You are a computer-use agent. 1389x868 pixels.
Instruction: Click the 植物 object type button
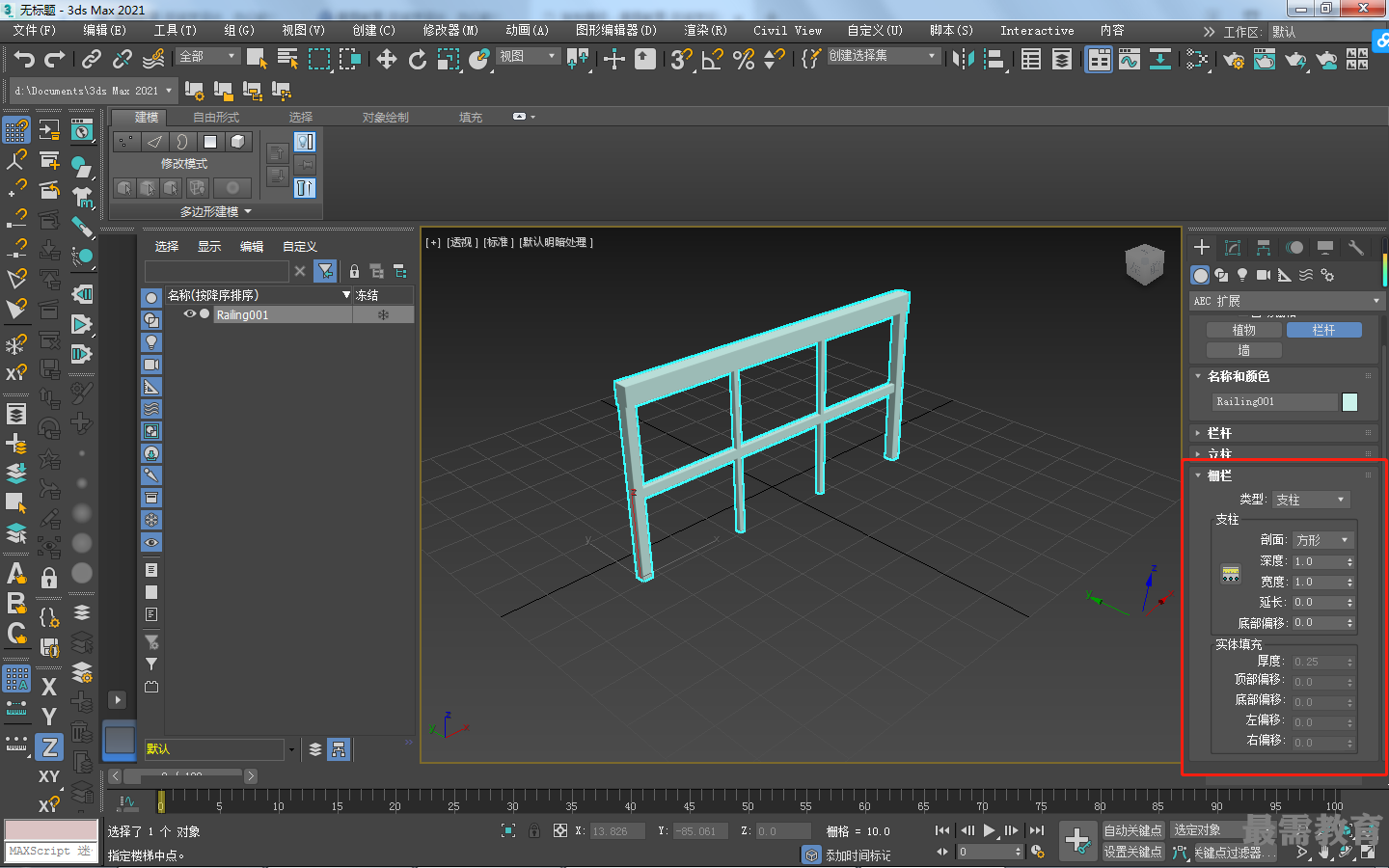1244,330
